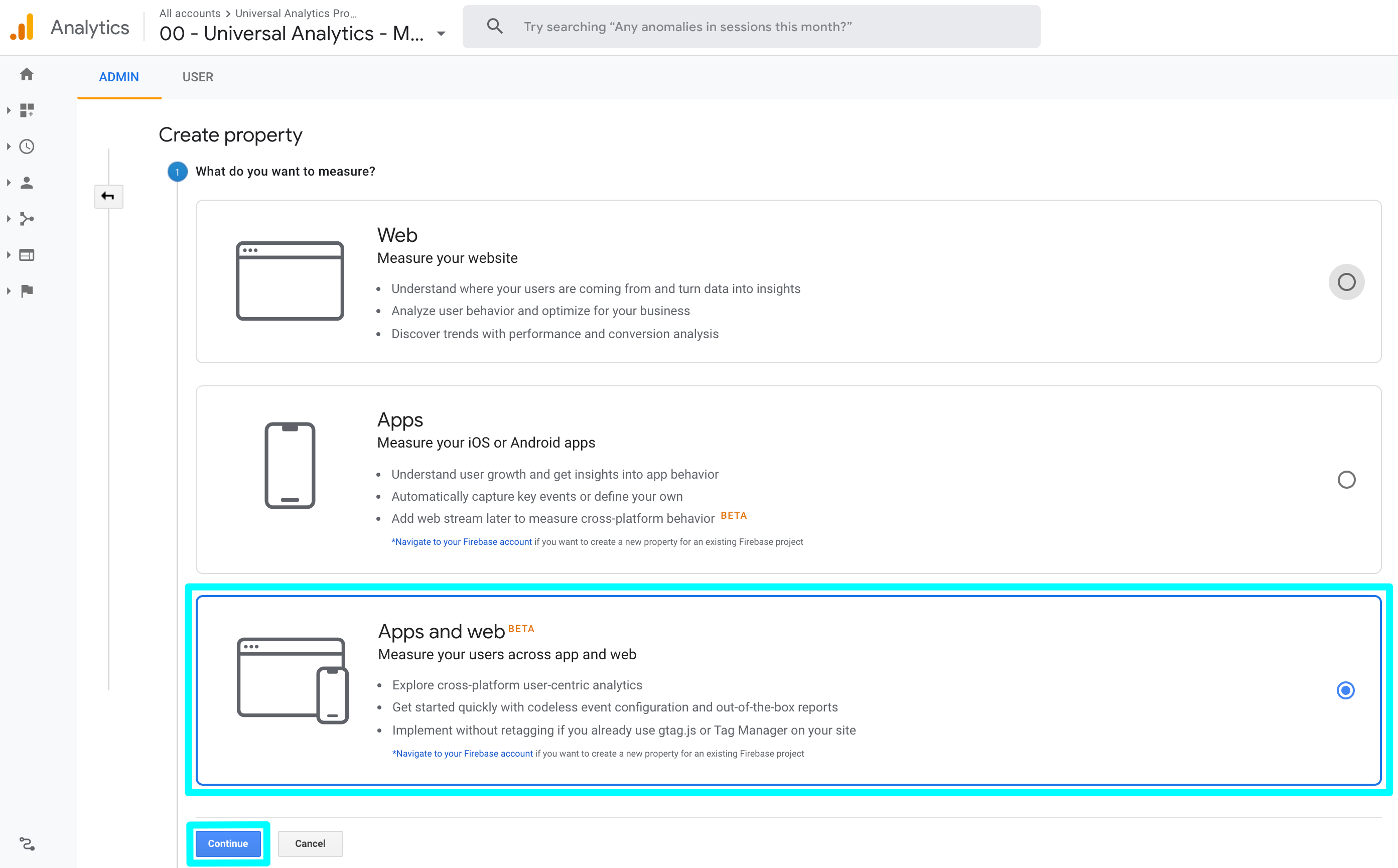Open Attribution icon at sidebar bottom
Viewport: 1398px width, 868px height.
(x=27, y=843)
